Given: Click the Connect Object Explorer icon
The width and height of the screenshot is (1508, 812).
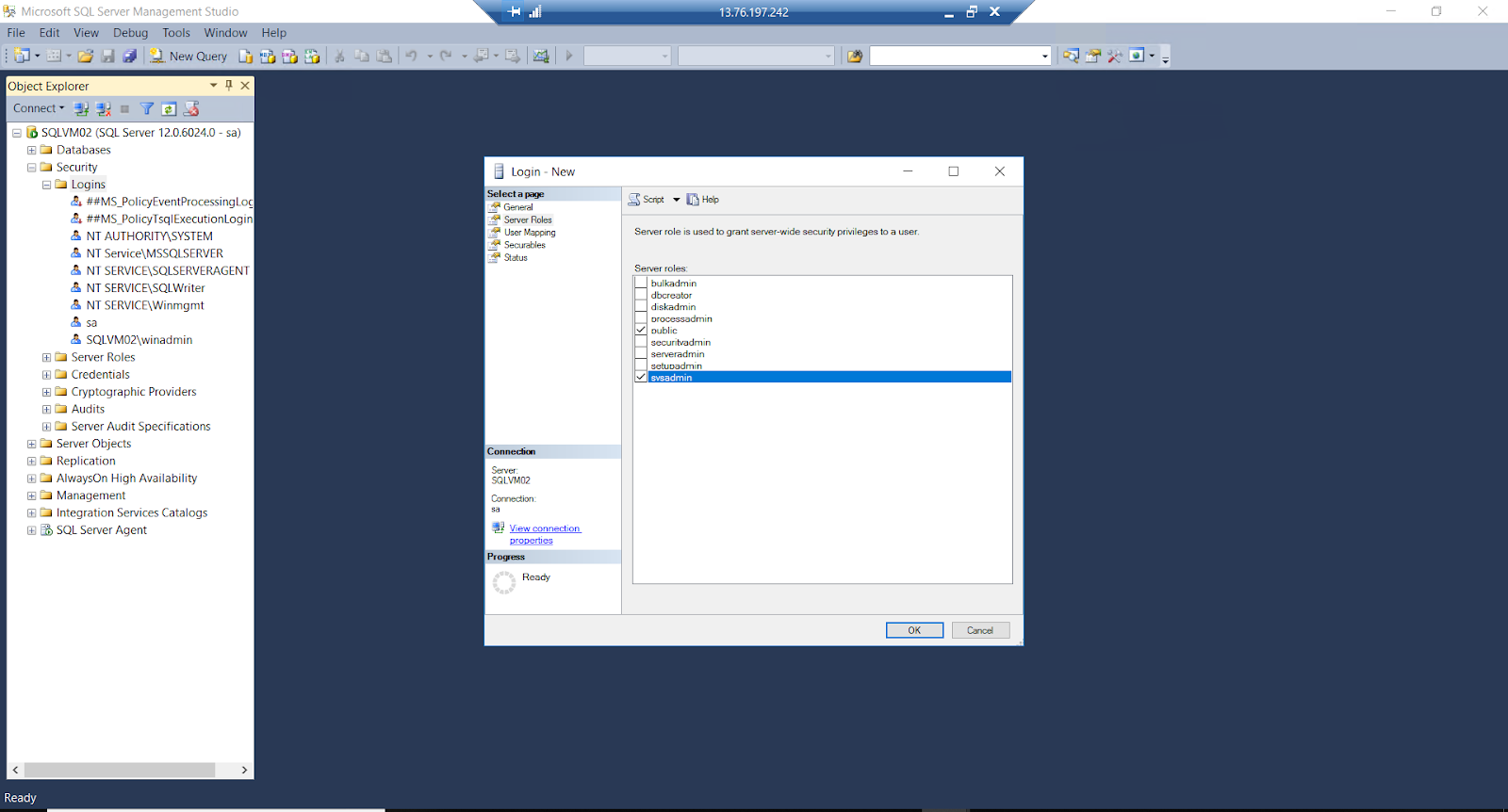Looking at the screenshot, I should (82, 108).
